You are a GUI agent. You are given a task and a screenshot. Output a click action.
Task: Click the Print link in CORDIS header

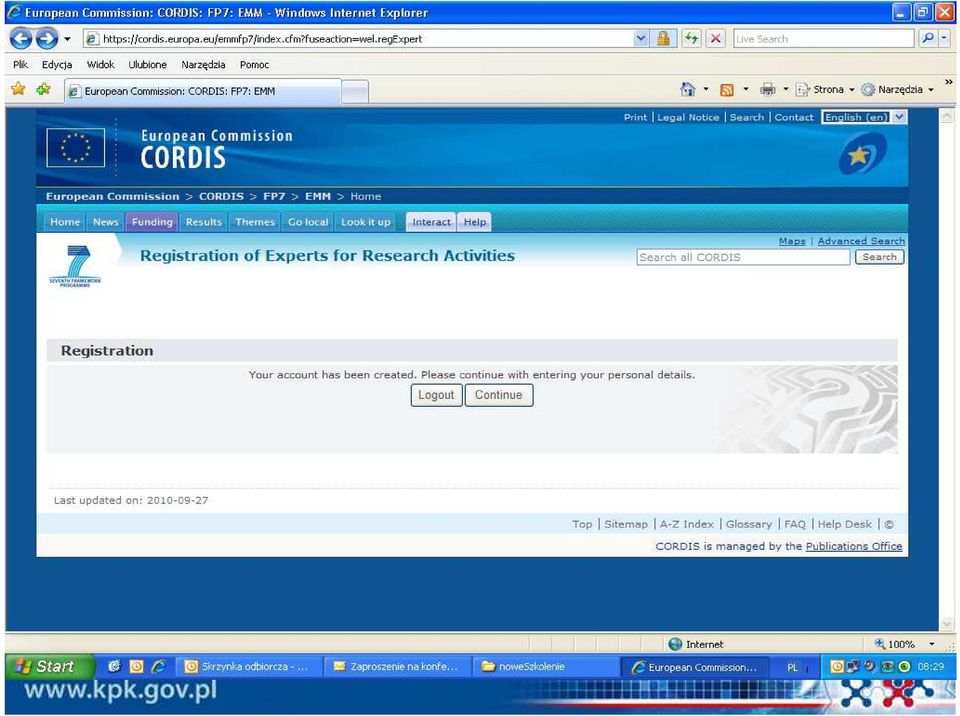tap(635, 117)
